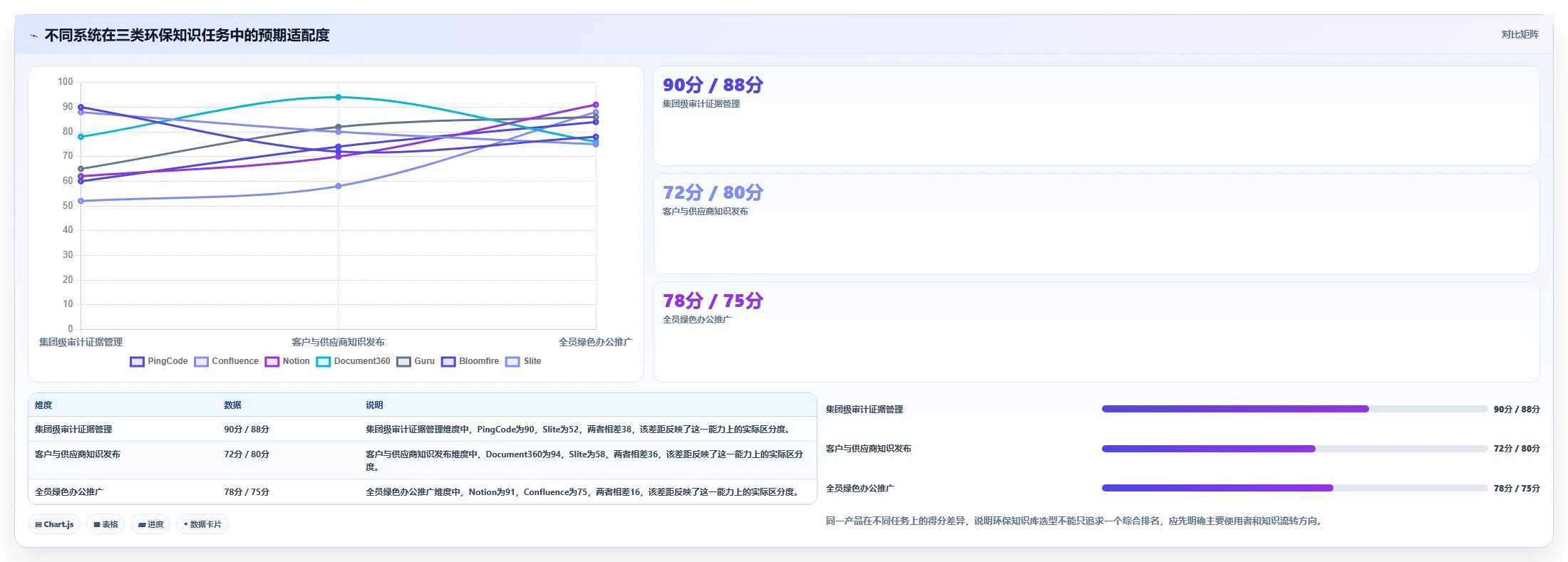
Task: Click the 集团级审计证据管理 progress bar
Action: coord(1294,409)
